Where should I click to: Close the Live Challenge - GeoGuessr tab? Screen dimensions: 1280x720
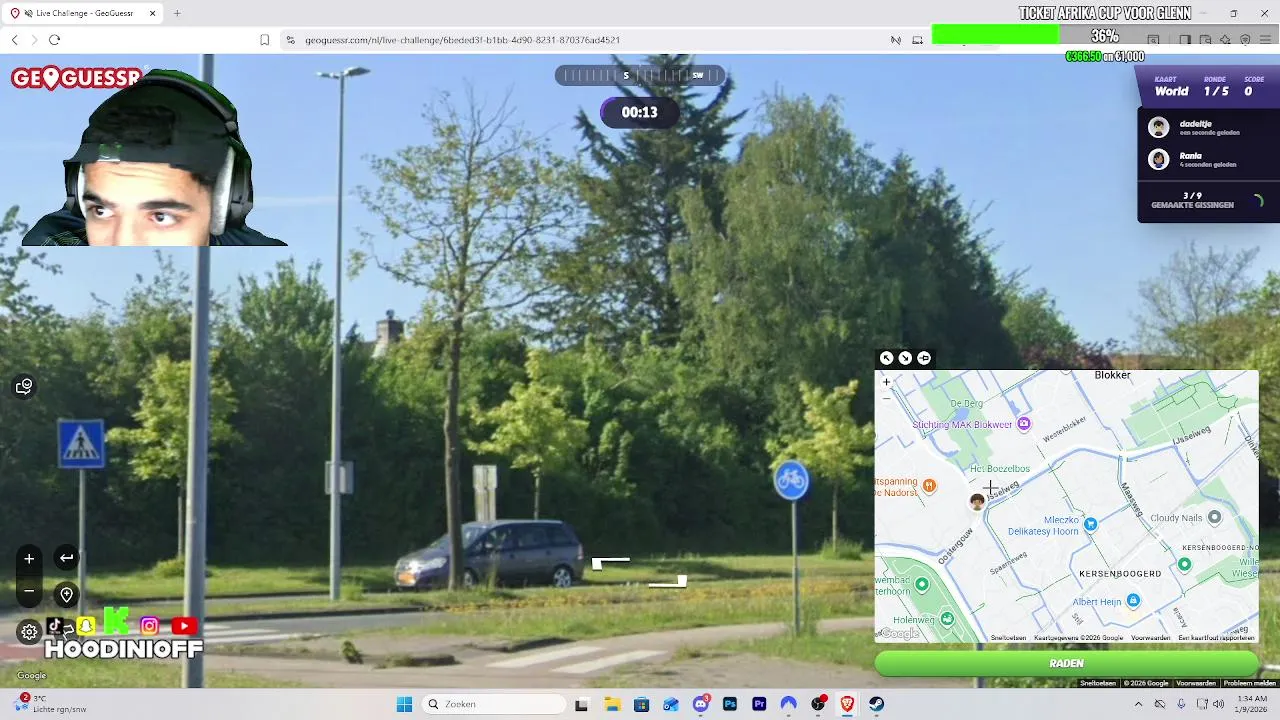click(x=152, y=13)
